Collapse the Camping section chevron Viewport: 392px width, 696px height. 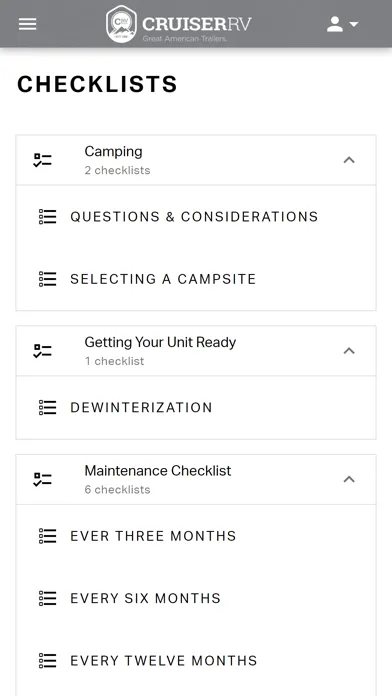pyautogui.click(x=349, y=160)
